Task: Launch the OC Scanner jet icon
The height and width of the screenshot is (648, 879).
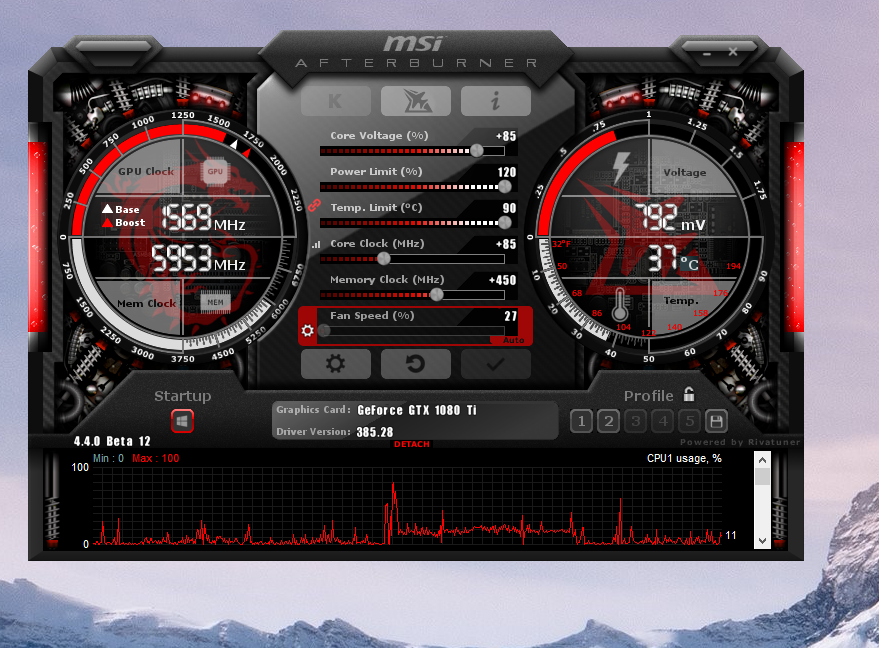Action: (x=416, y=101)
